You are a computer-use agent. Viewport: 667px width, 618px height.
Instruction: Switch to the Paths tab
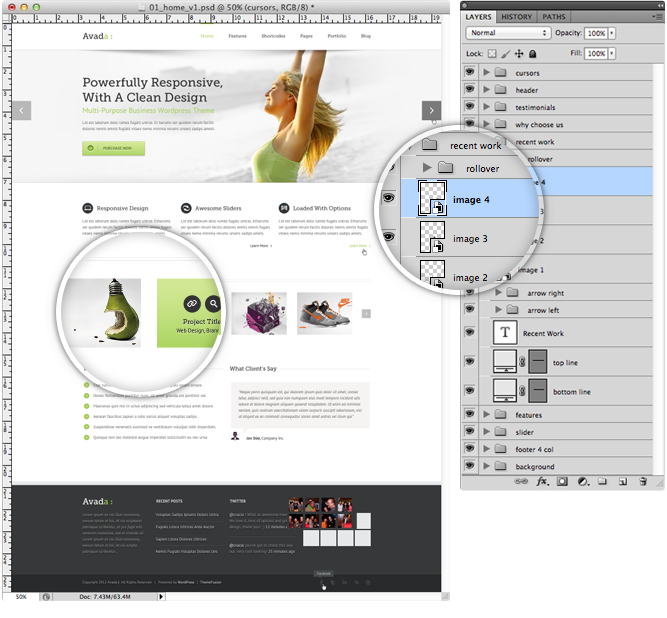coord(553,17)
